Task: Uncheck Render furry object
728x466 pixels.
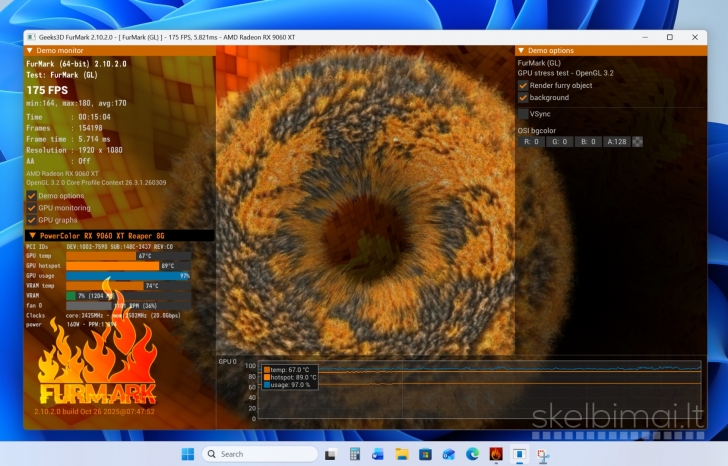Action: (523, 85)
